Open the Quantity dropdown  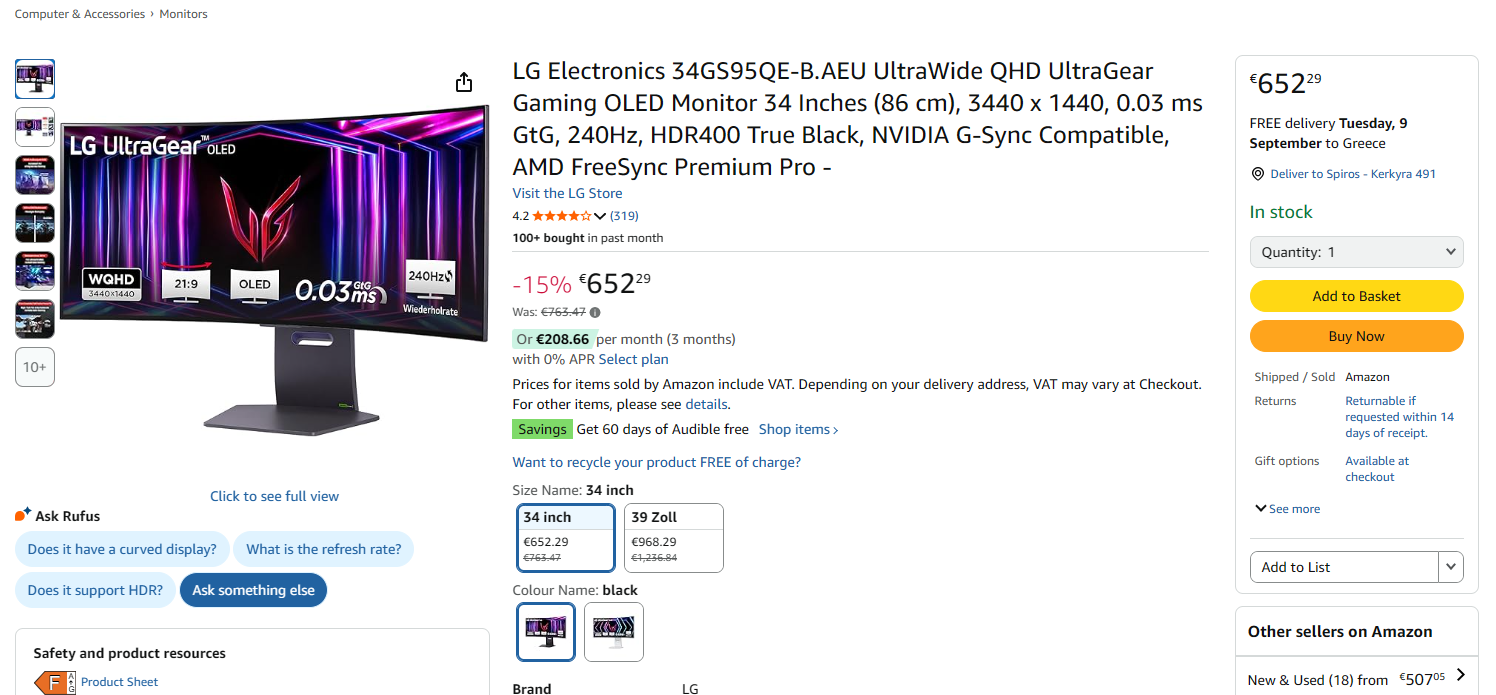[1356, 252]
